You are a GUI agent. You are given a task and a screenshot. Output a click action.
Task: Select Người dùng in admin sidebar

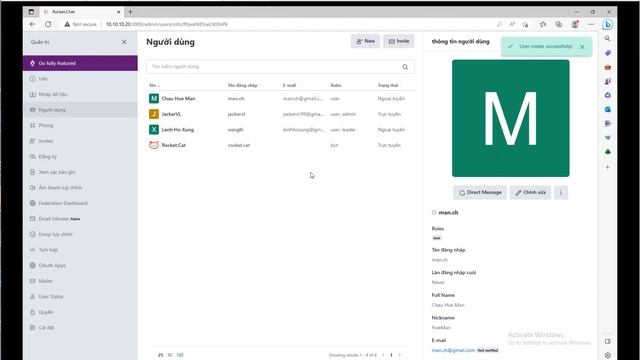click(80, 110)
